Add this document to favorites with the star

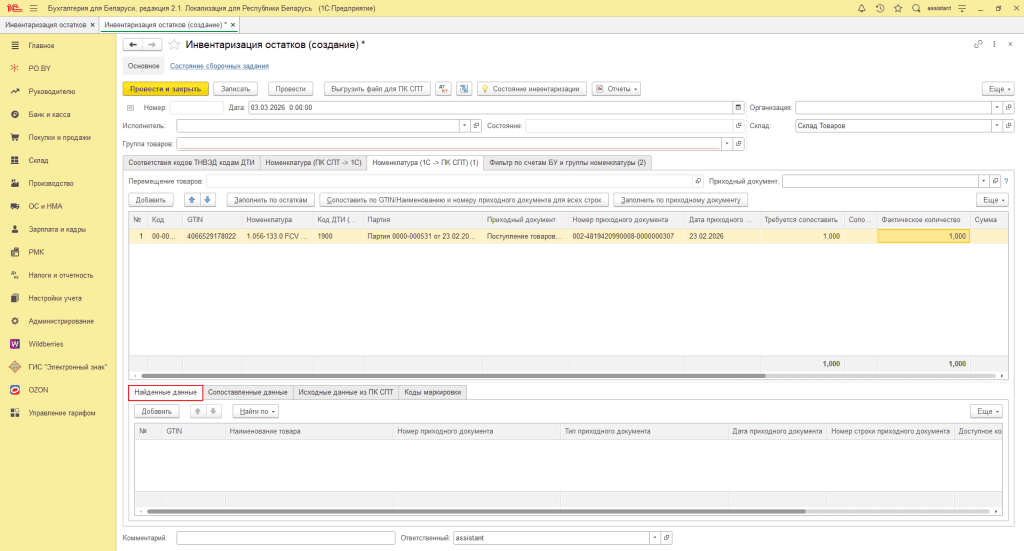(x=174, y=45)
